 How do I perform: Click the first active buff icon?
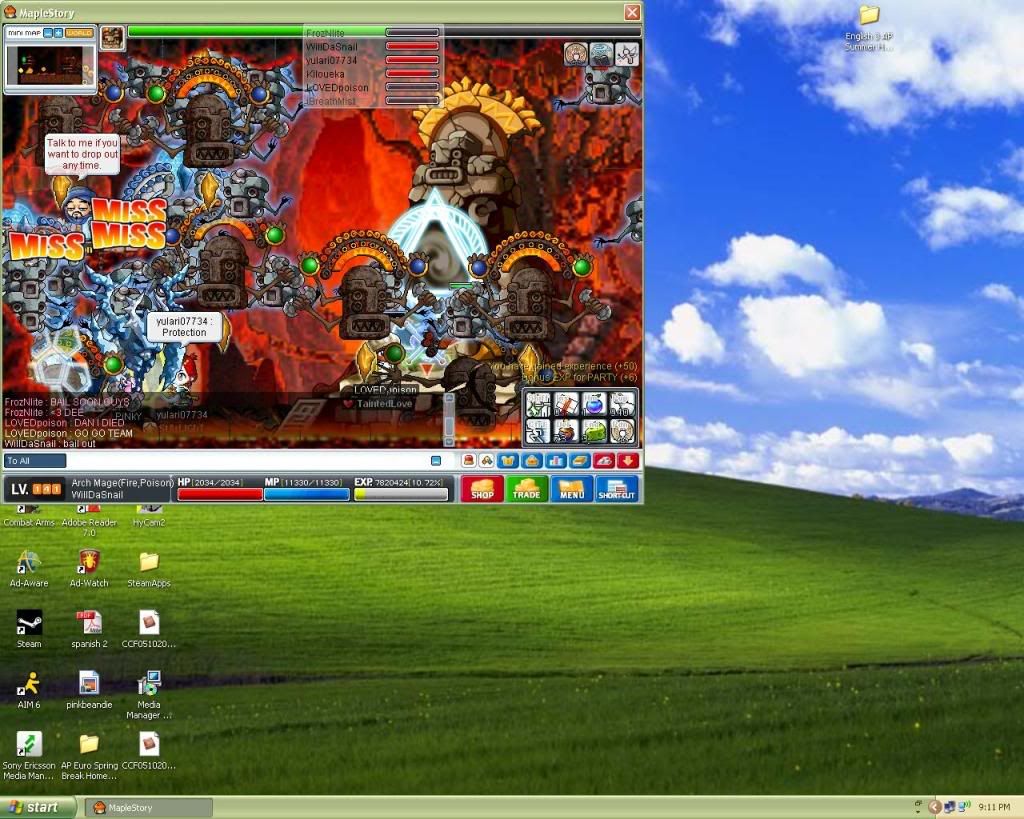575,54
